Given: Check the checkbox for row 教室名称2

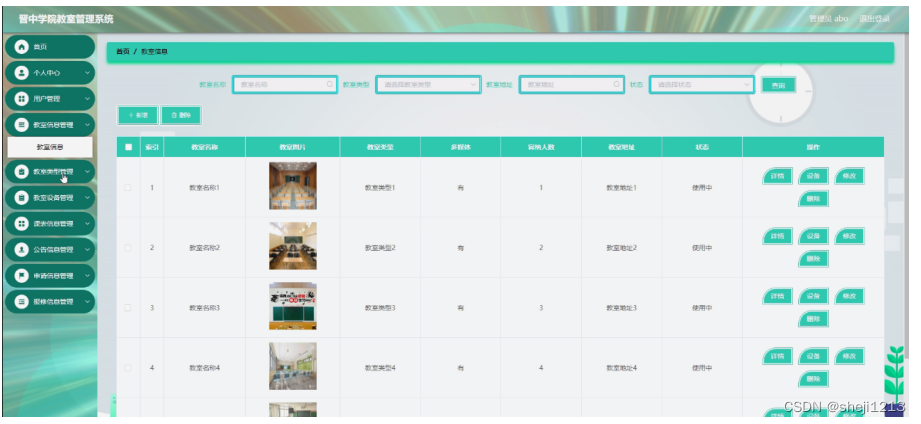Looking at the screenshot, I should tap(128, 248).
